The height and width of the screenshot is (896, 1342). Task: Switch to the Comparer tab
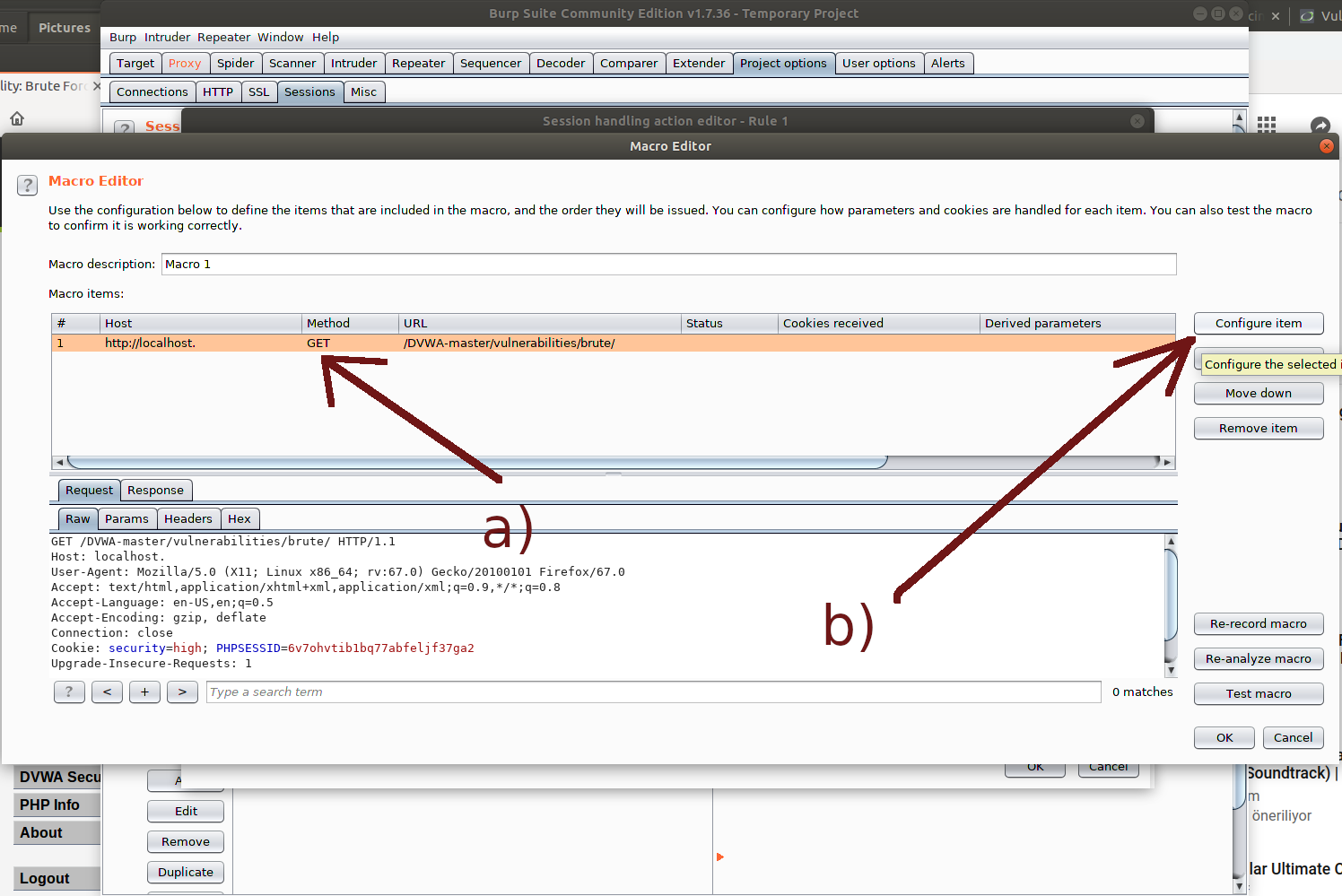click(x=629, y=63)
